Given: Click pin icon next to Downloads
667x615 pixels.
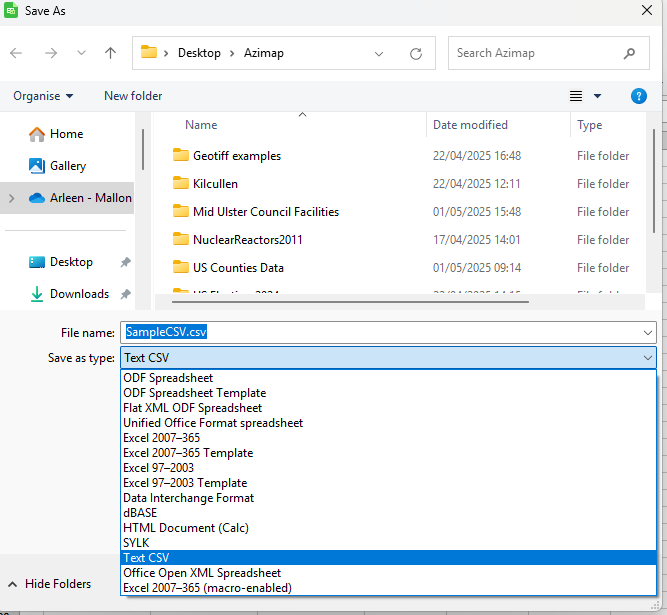Looking at the screenshot, I should point(125,294).
